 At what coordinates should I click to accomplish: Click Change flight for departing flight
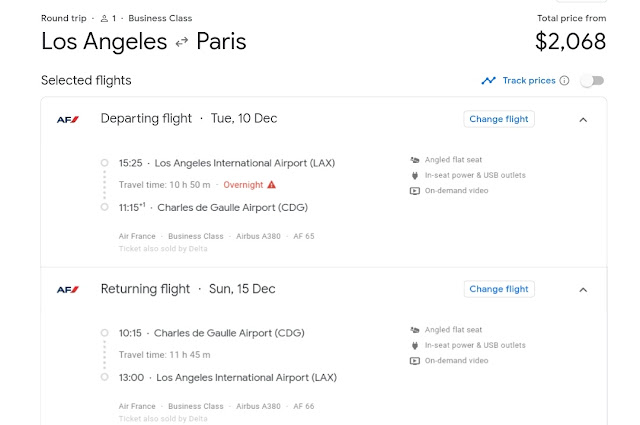point(500,119)
